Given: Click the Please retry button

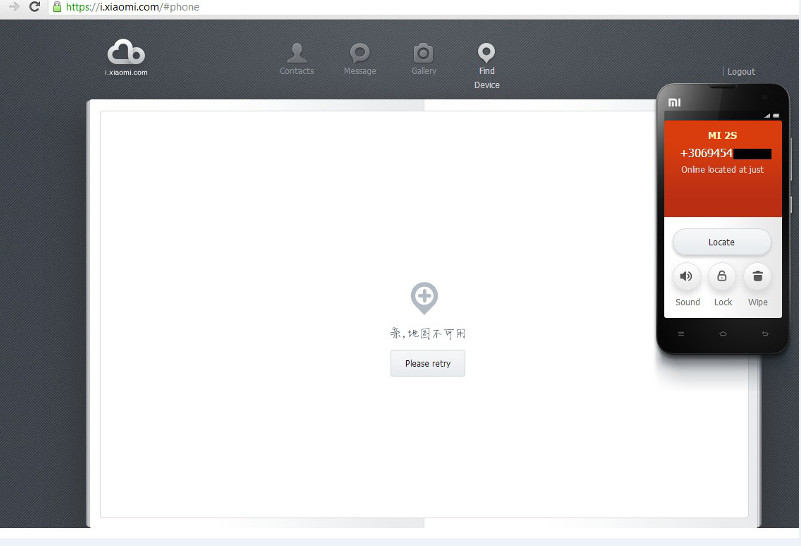Looking at the screenshot, I should (427, 364).
